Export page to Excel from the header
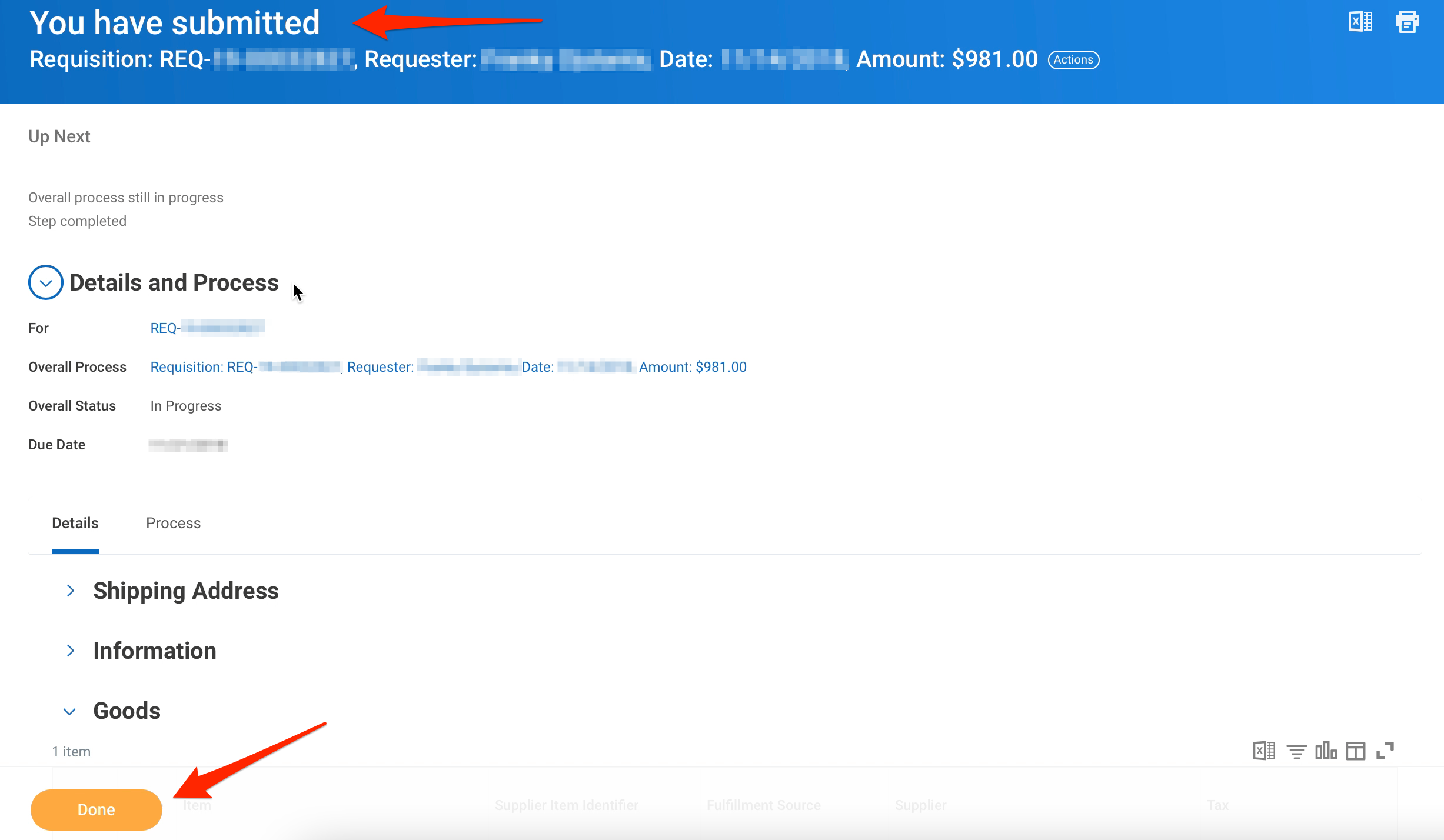 coord(1360,22)
